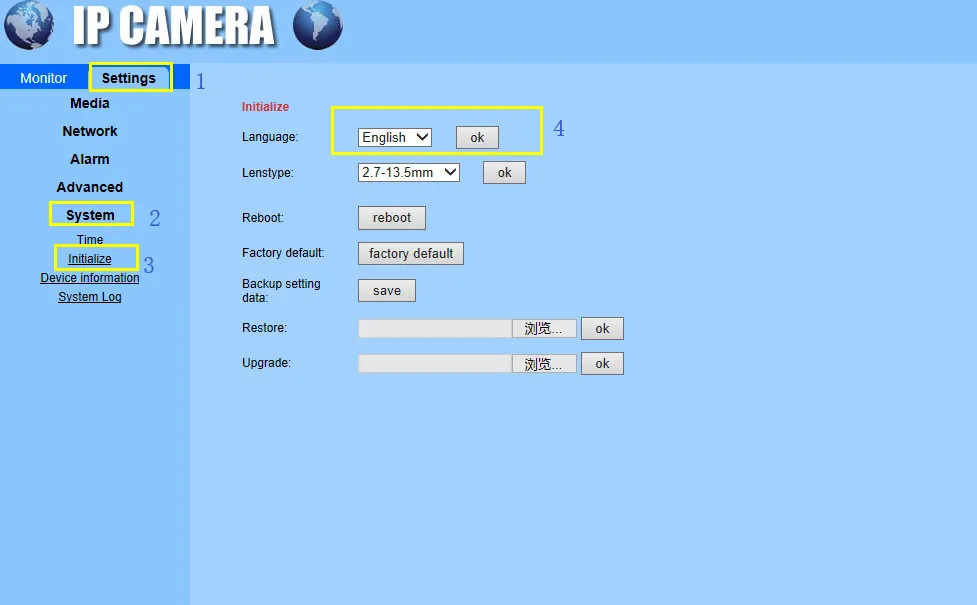Open the Alarm settings section
Image resolution: width=977 pixels, height=605 pixels.
[89, 159]
